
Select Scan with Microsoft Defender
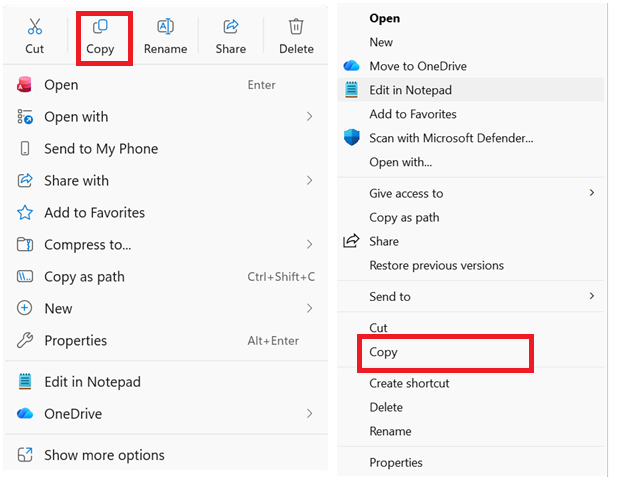(471, 138)
